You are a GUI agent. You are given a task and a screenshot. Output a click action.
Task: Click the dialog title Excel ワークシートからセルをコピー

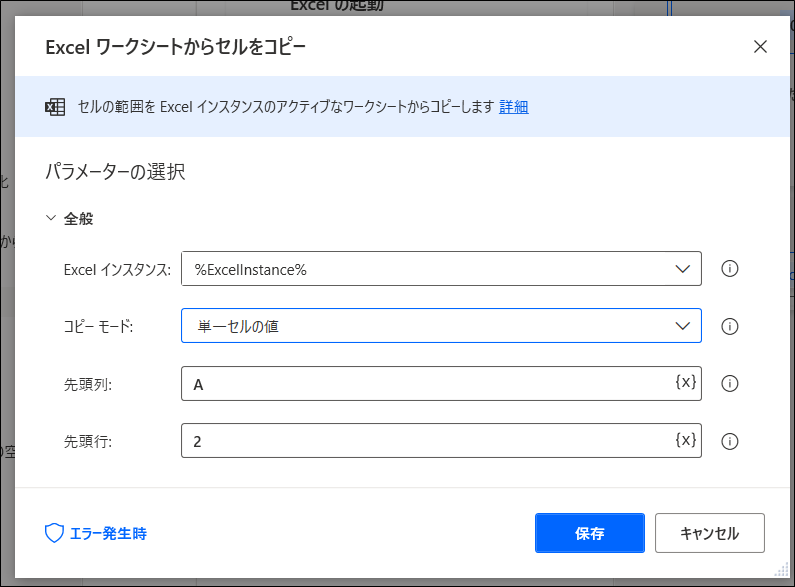(175, 47)
